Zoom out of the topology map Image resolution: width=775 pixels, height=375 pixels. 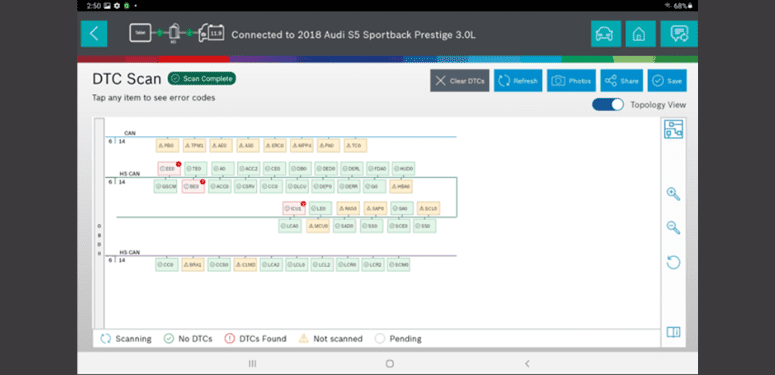click(x=673, y=228)
